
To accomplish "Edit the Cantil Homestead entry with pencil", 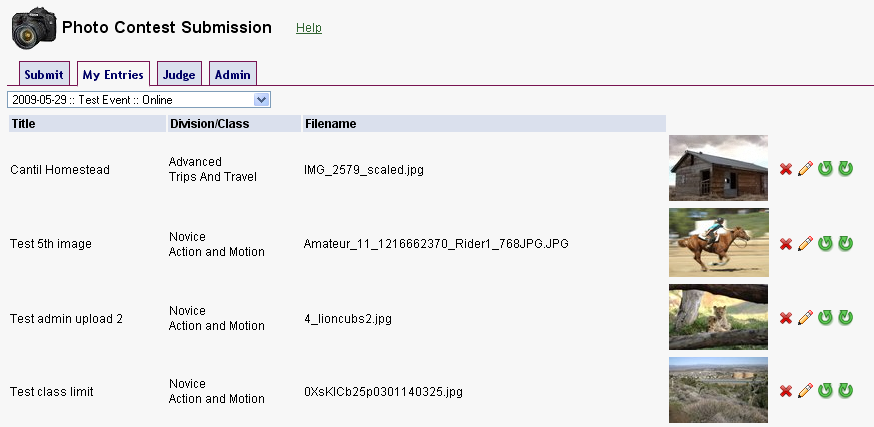I will point(805,169).
